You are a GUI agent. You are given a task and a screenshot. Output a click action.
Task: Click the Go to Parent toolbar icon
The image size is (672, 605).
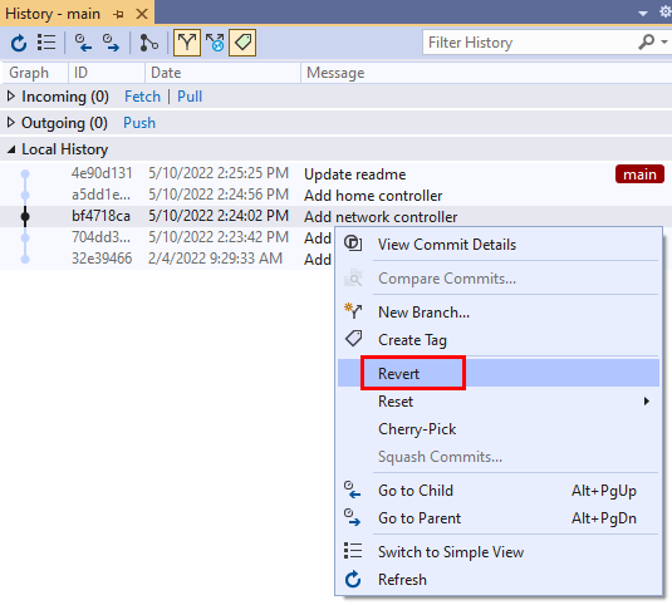pos(111,43)
